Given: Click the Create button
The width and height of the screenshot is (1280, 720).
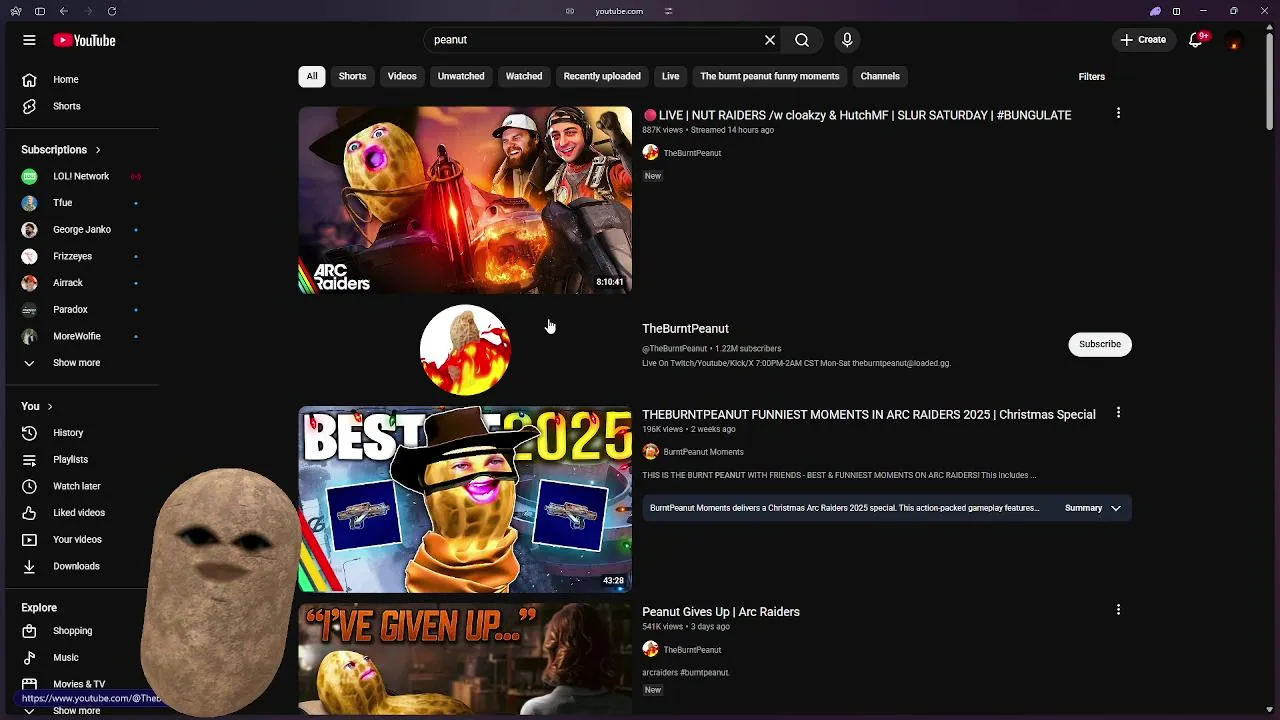Looking at the screenshot, I should (1143, 40).
